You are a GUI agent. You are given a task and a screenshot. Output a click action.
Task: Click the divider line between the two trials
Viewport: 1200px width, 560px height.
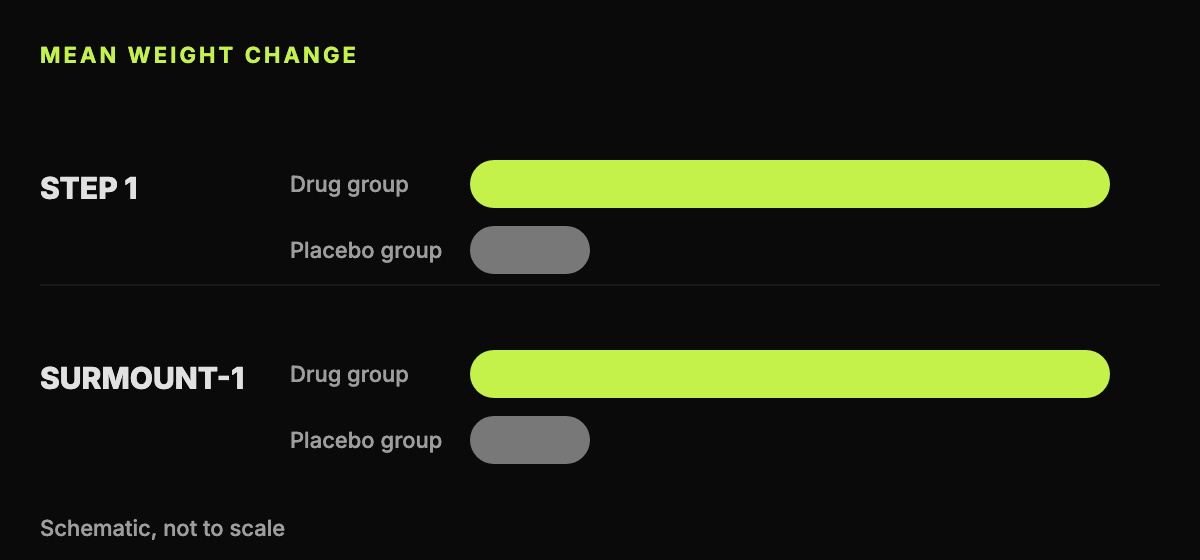coord(600,285)
